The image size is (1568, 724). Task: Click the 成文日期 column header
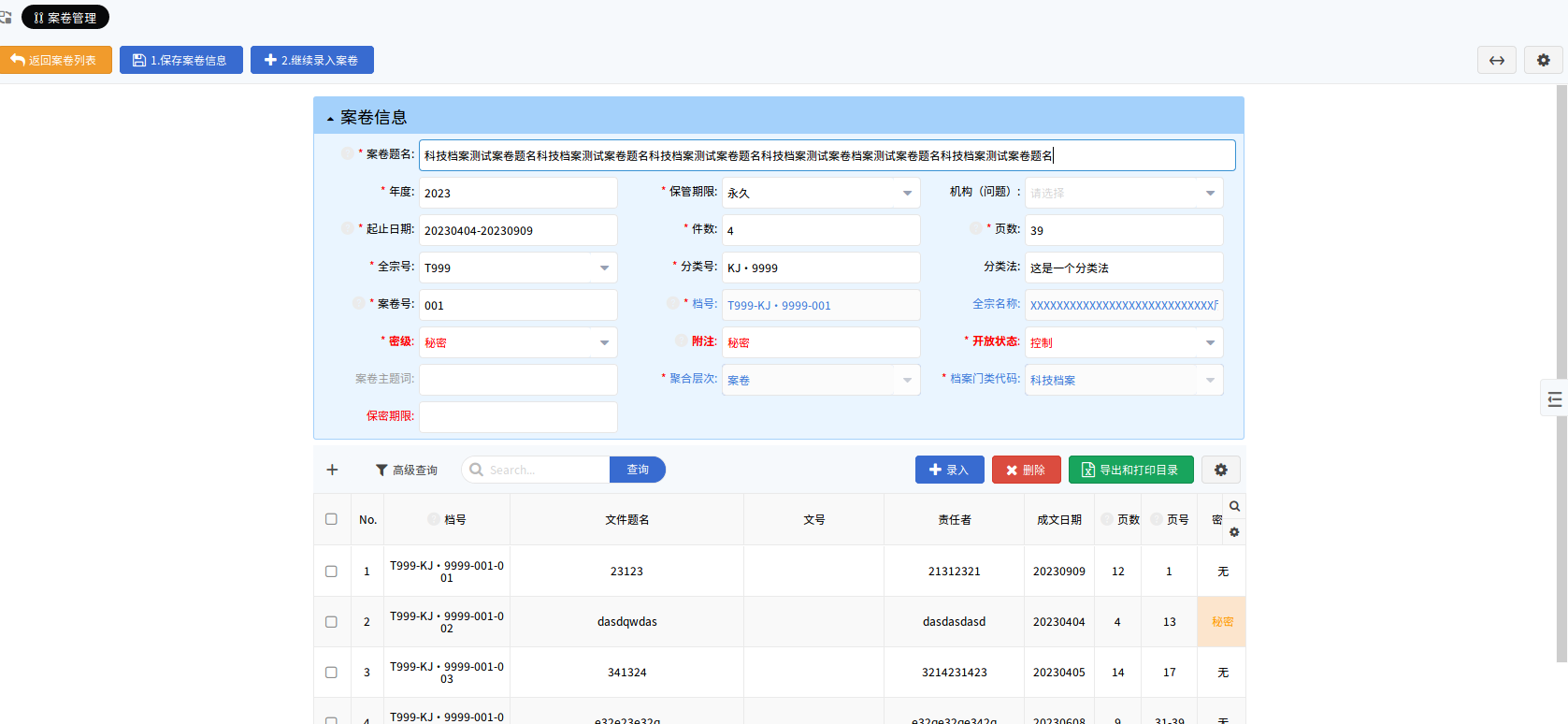click(x=1059, y=519)
